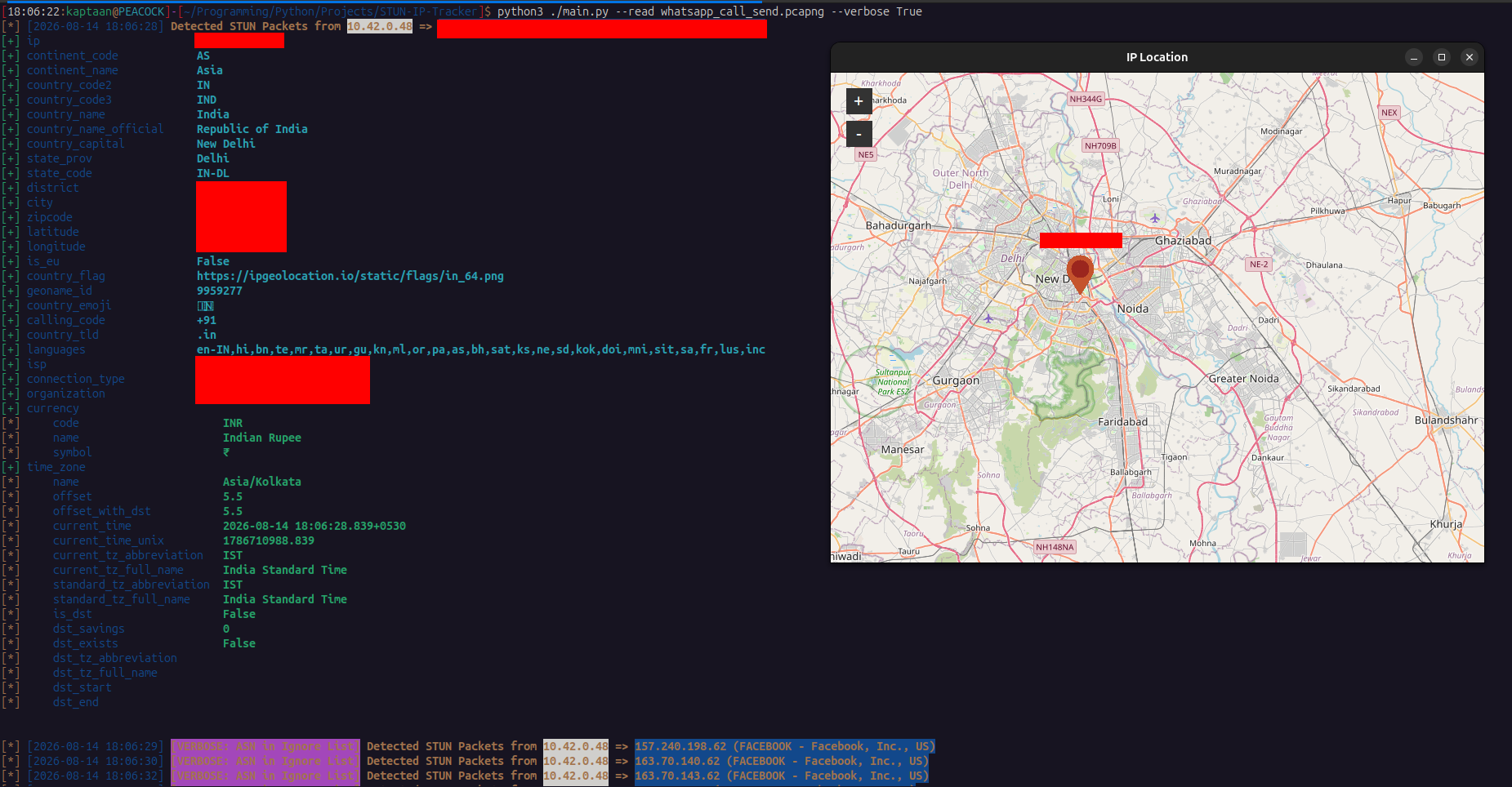The image size is (1512, 787).
Task: Click the geoname_id value 9959277
Action: pyautogui.click(x=219, y=291)
